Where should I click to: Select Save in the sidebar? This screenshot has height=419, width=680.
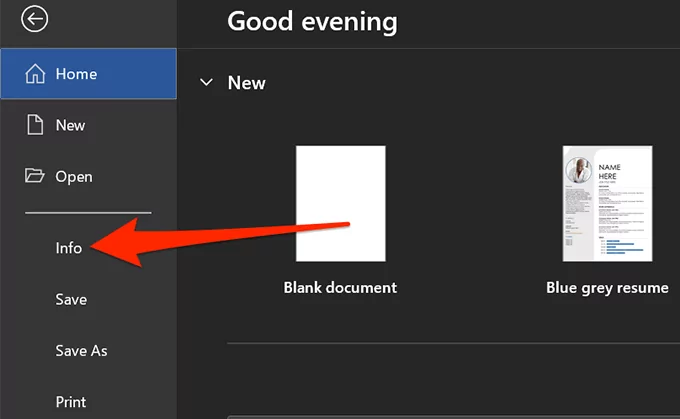point(71,299)
